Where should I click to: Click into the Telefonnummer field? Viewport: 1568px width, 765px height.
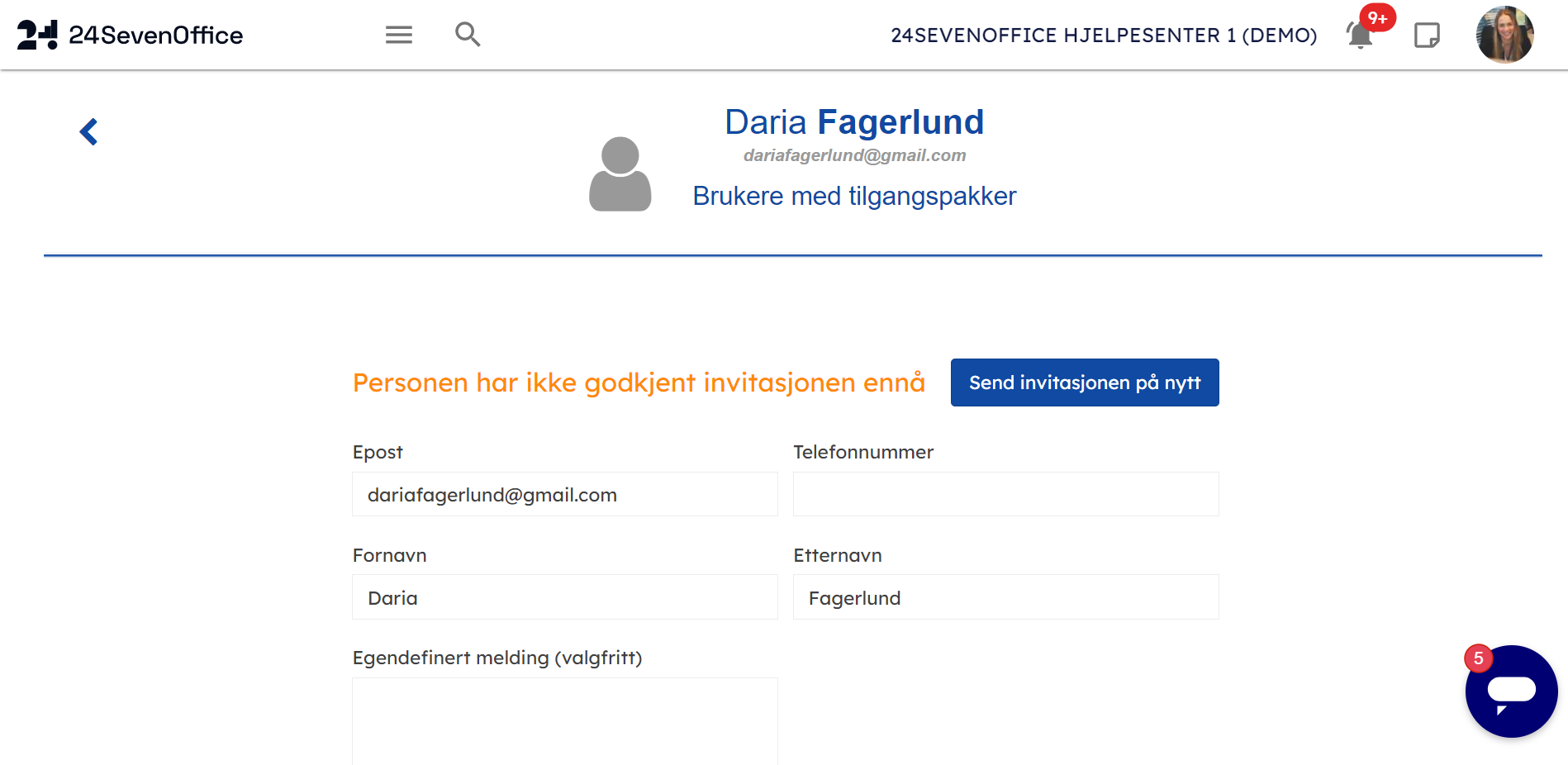(x=1005, y=494)
